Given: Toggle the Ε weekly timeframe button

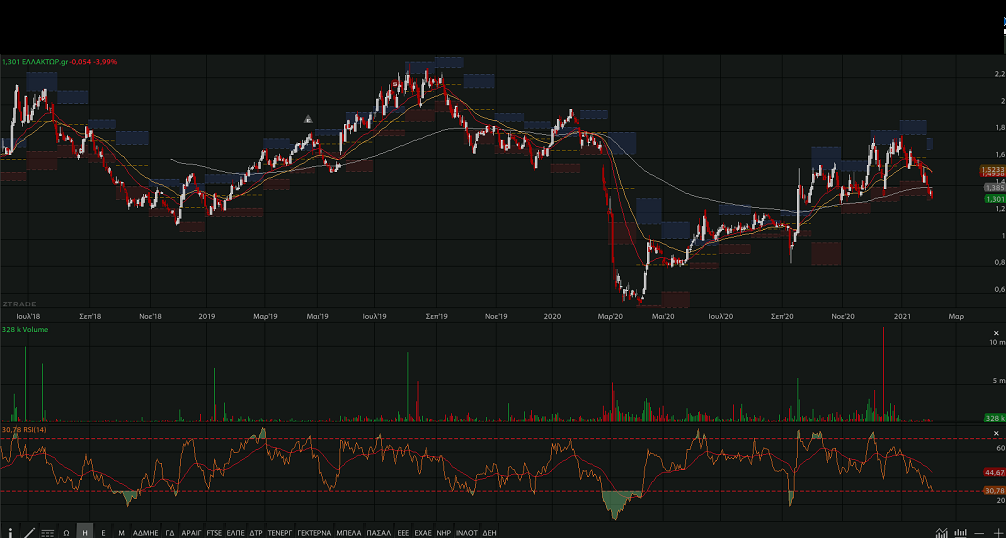Looking at the screenshot, I should 103,532.
